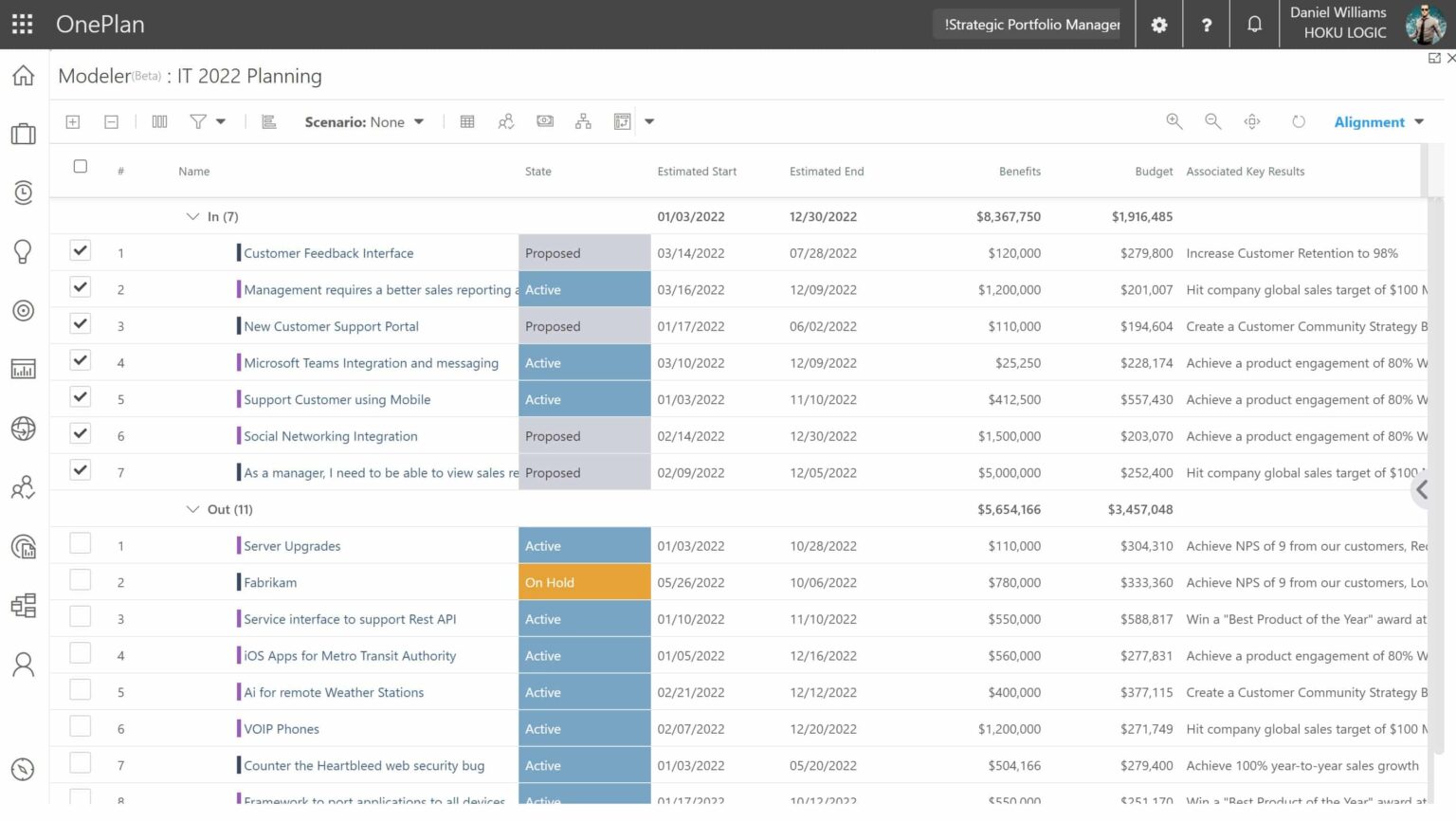
Task: Open the target goals sidebar icon
Action: point(24,310)
